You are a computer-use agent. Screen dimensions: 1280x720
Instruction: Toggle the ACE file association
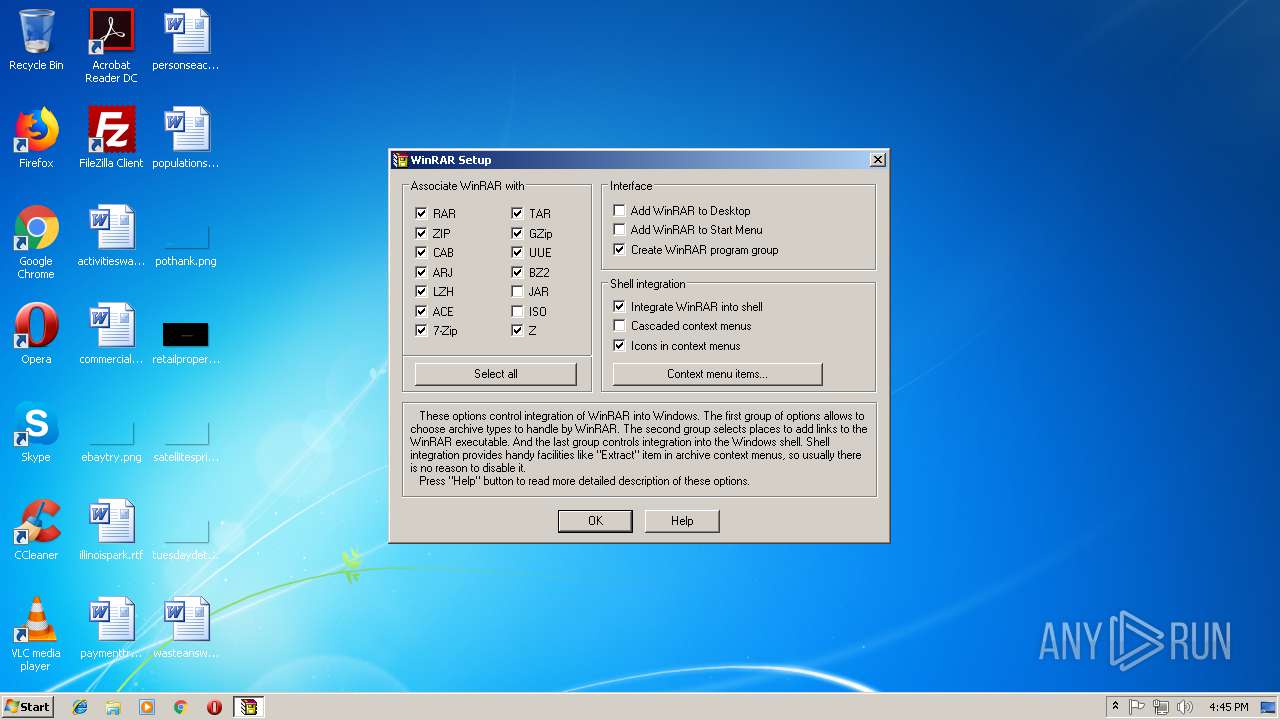tap(421, 311)
